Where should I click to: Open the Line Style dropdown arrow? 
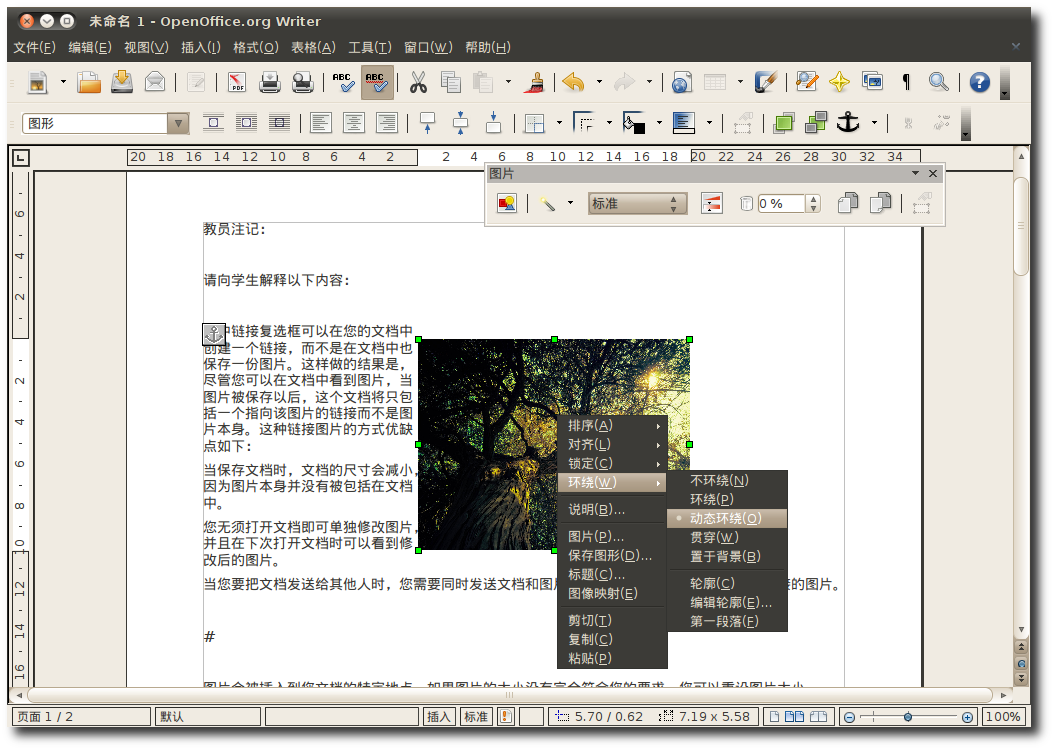(x=609, y=123)
